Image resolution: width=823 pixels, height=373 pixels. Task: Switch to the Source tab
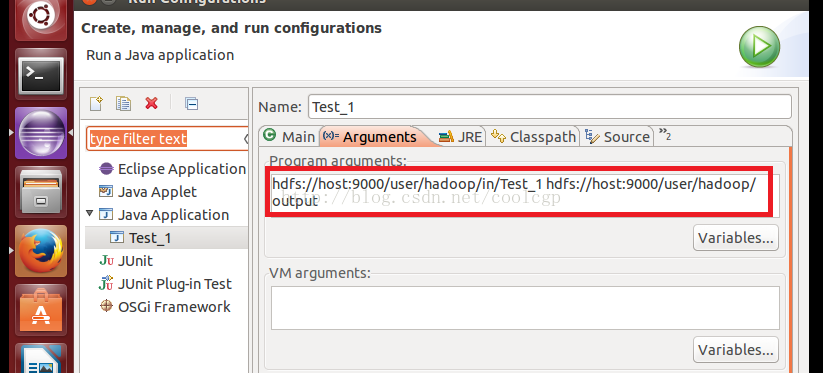(x=617, y=137)
